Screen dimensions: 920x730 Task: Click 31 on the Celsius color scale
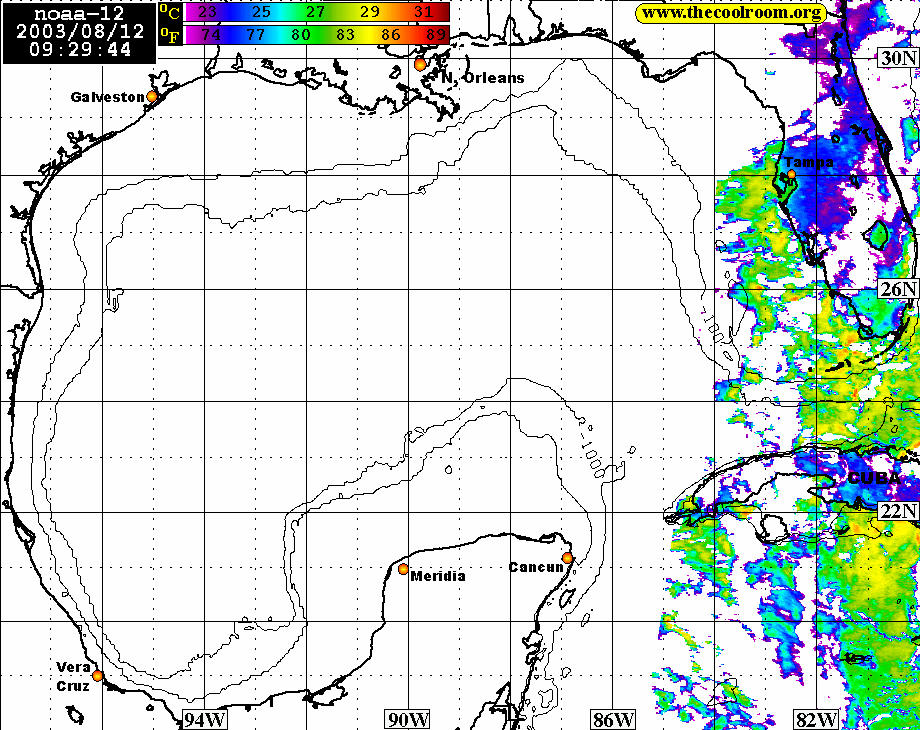click(x=423, y=12)
